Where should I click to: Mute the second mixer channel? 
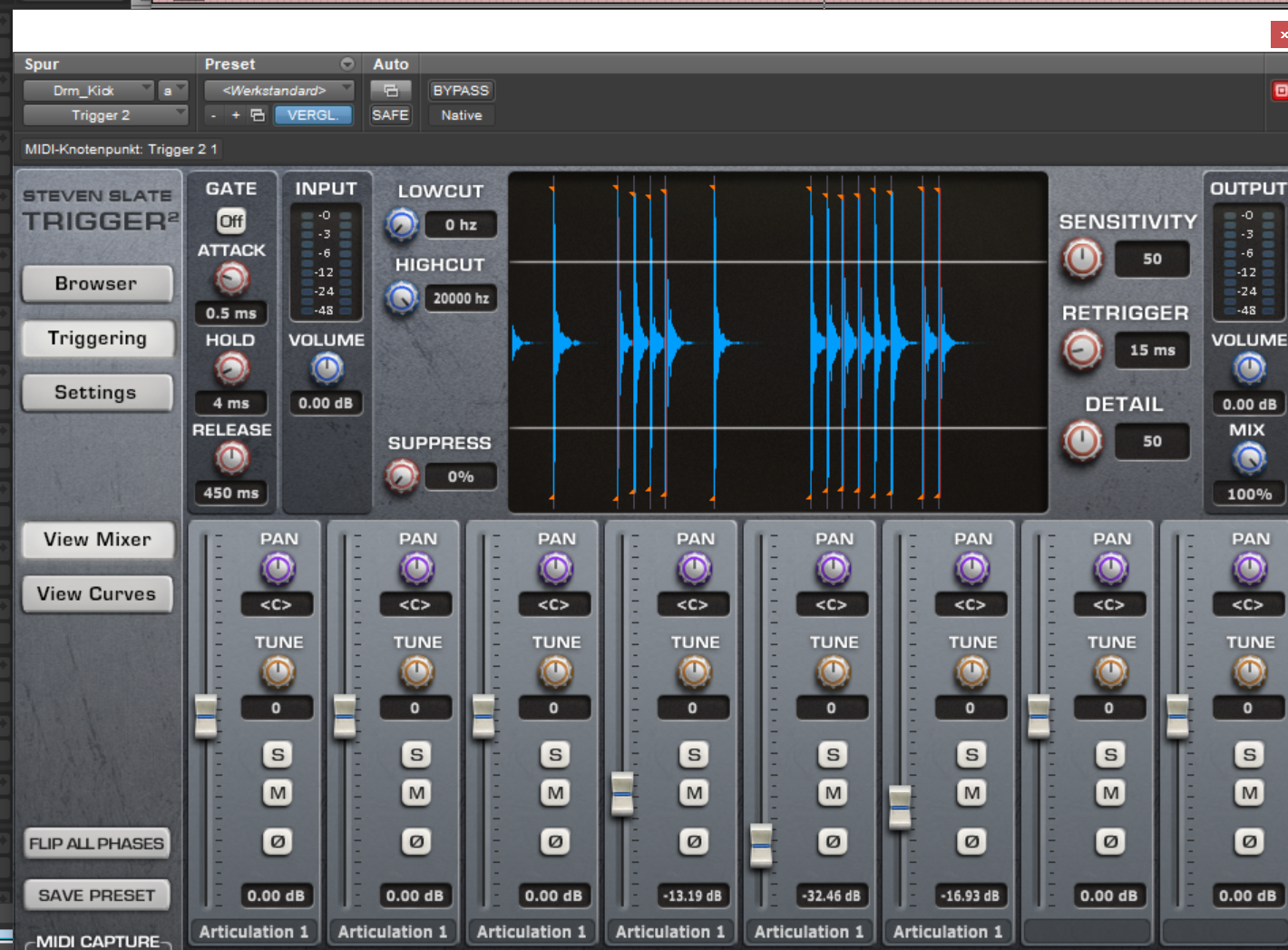click(416, 793)
